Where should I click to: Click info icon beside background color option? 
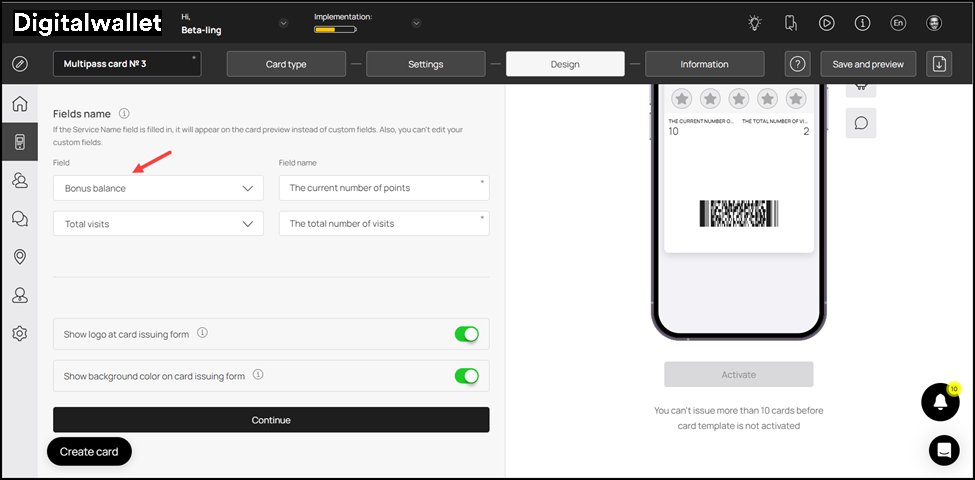[259, 375]
